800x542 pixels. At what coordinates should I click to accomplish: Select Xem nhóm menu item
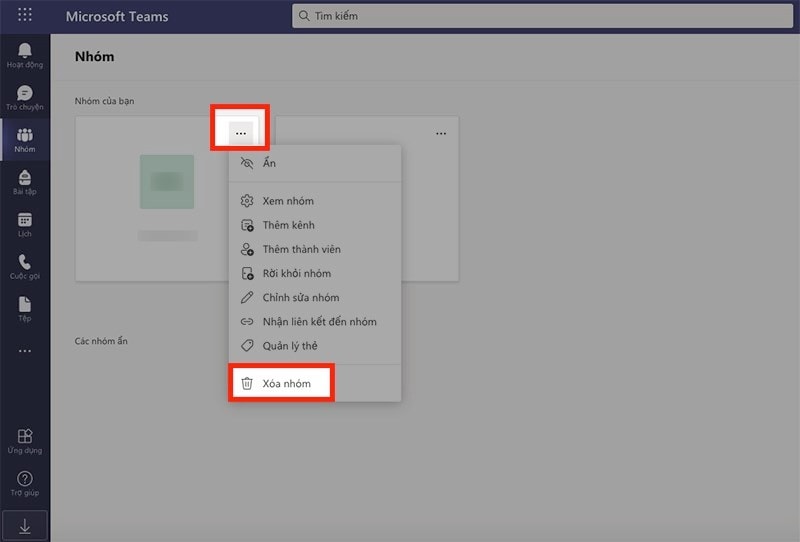coord(287,201)
